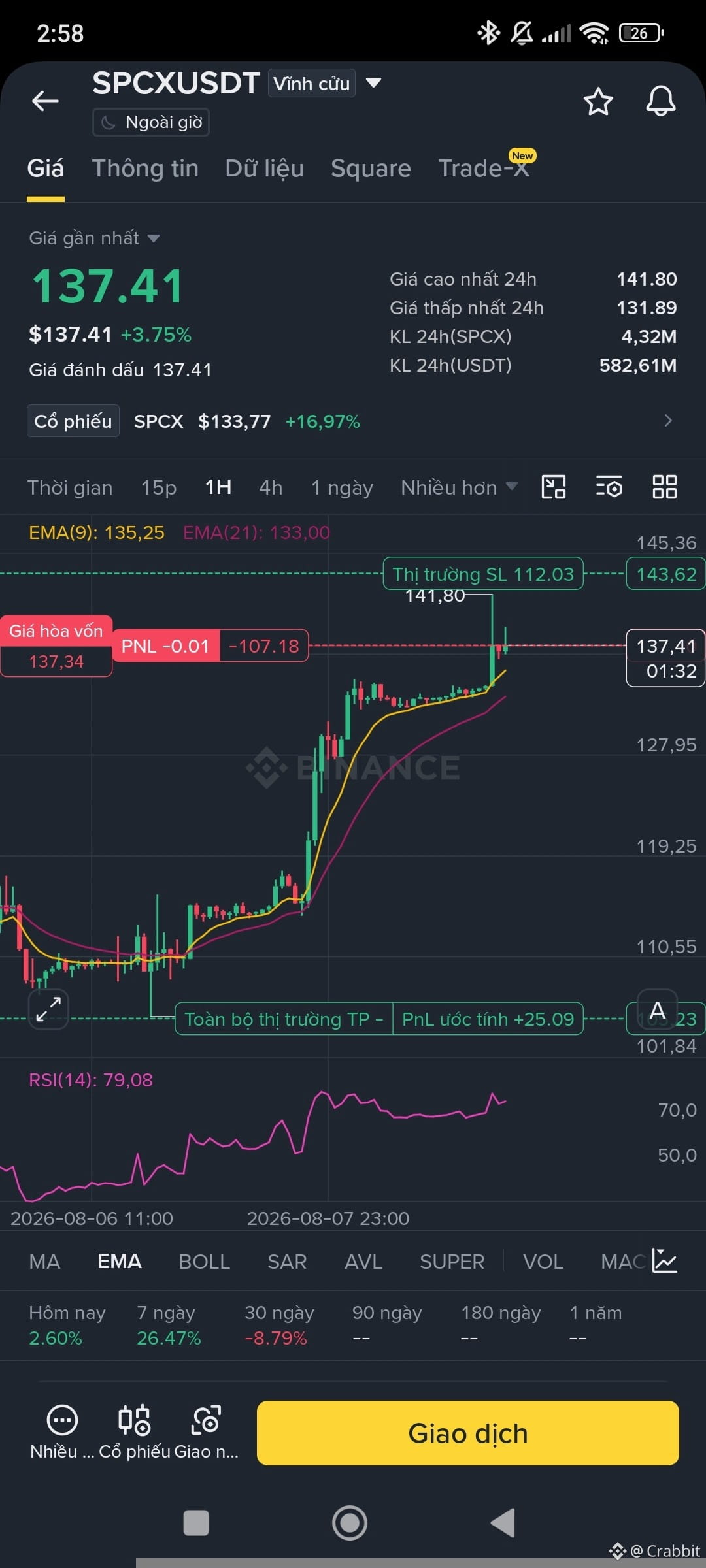Open the indicator chart settings icon

point(665,1261)
